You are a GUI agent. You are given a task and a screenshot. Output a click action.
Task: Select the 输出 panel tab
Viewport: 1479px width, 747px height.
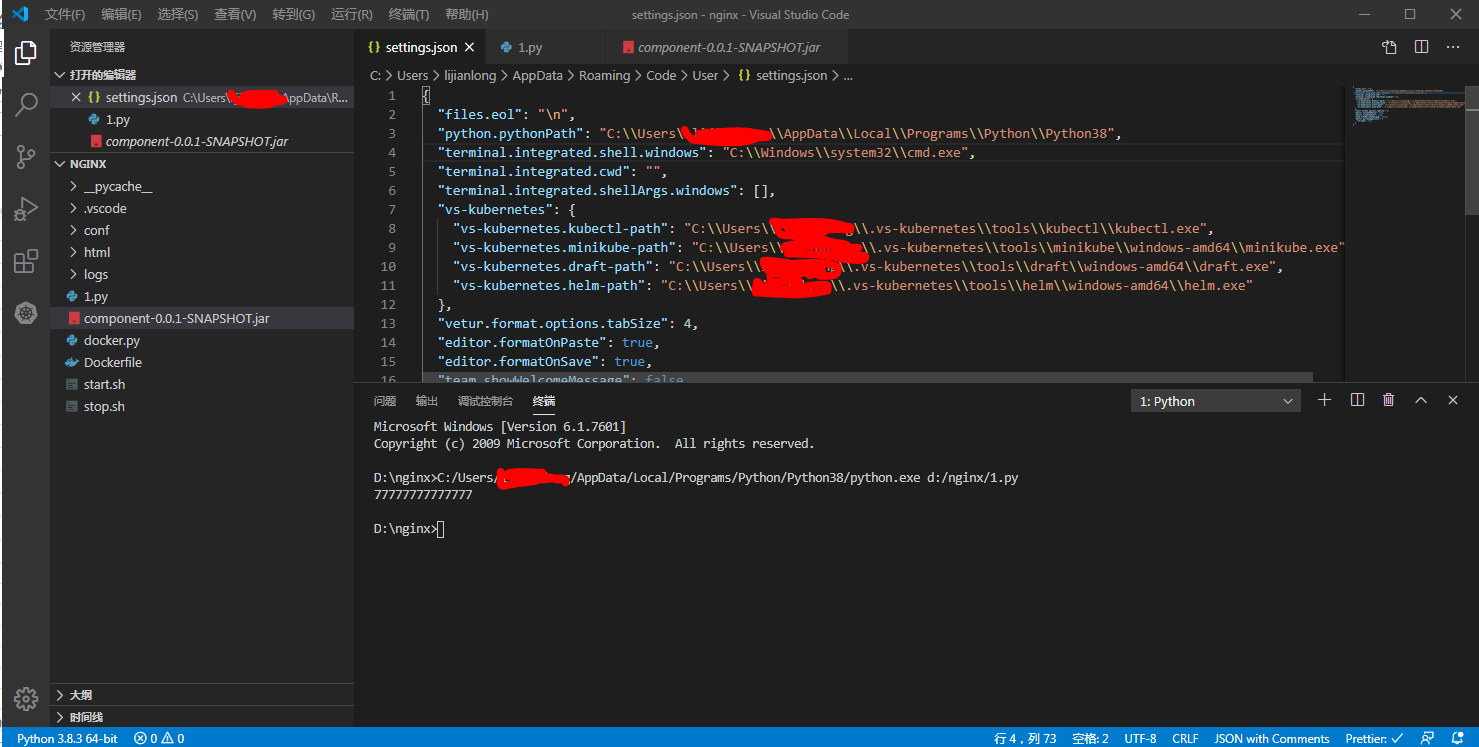click(426, 400)
